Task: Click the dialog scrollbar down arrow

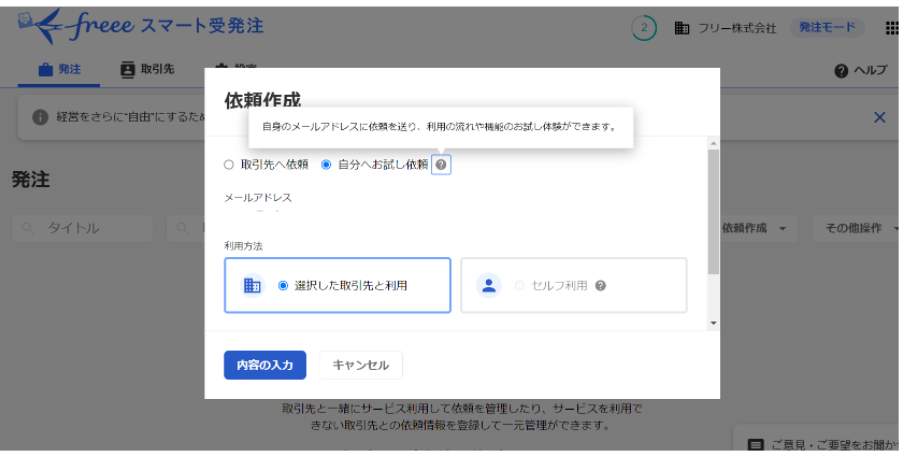Action: (x=713, y=323)
